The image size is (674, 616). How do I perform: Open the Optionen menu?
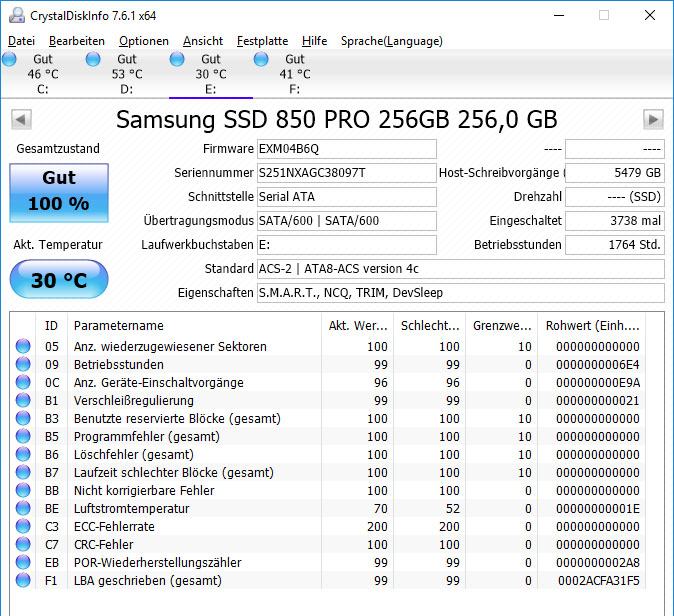(144, 41)
